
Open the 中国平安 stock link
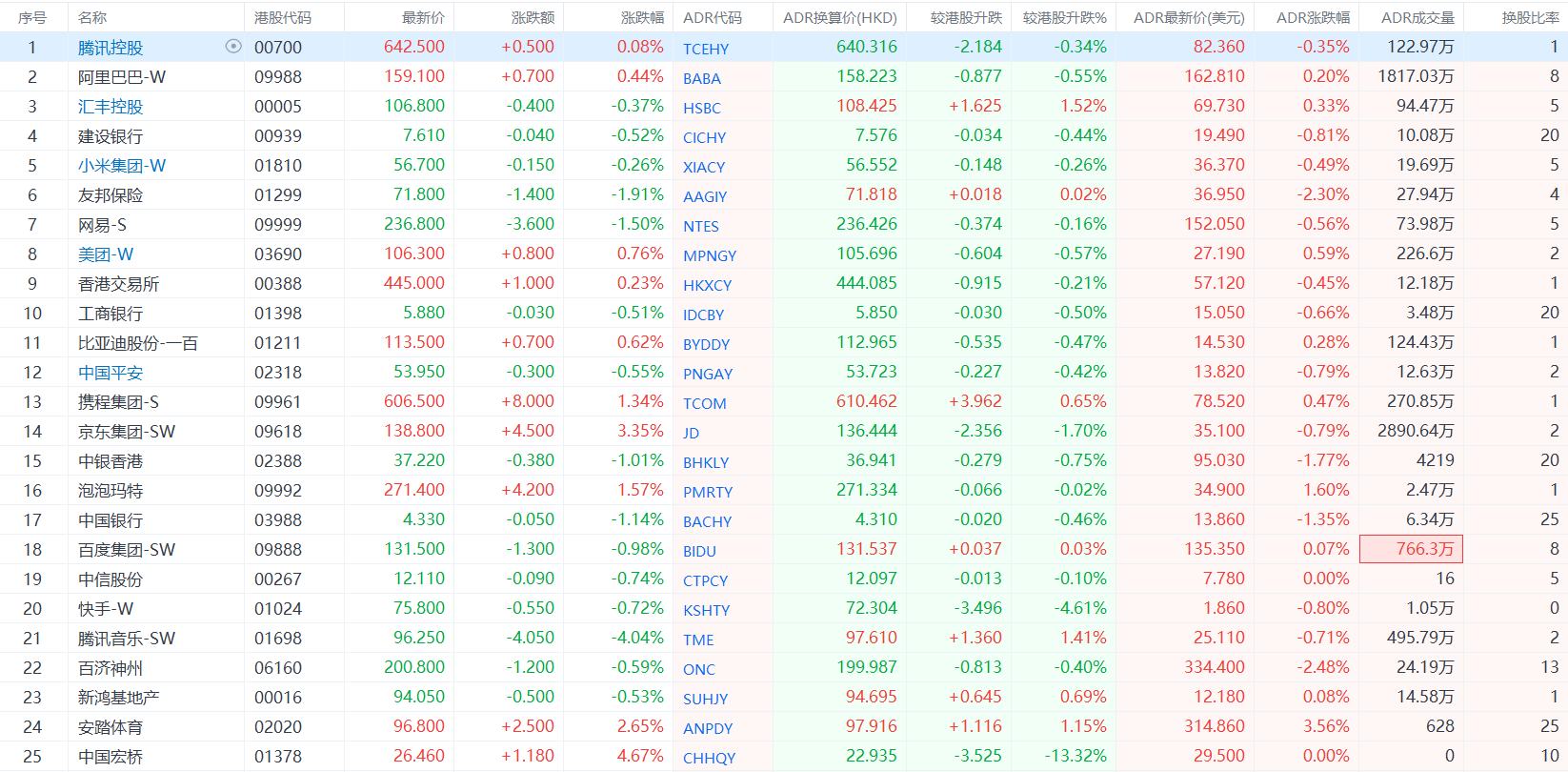(110, 373)
